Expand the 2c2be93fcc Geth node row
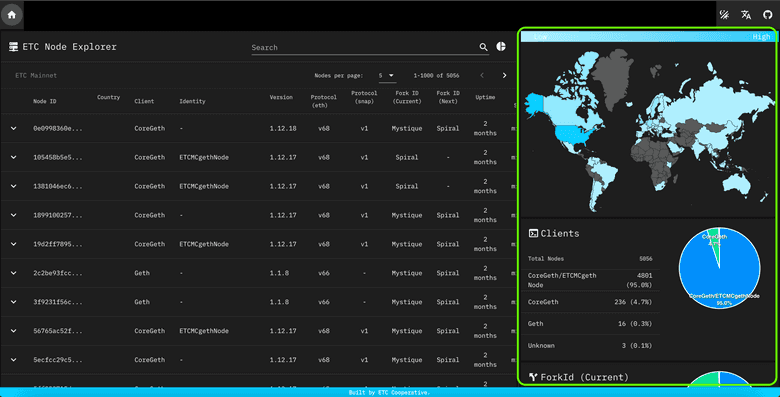The height and width of the screenshot is (397, 780). (13, 273)
